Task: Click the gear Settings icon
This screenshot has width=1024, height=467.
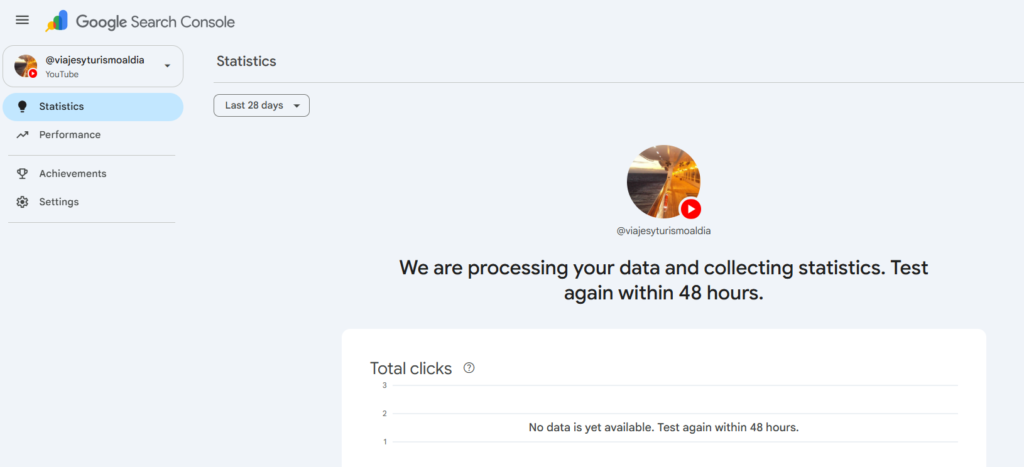Action: (22, 202)
